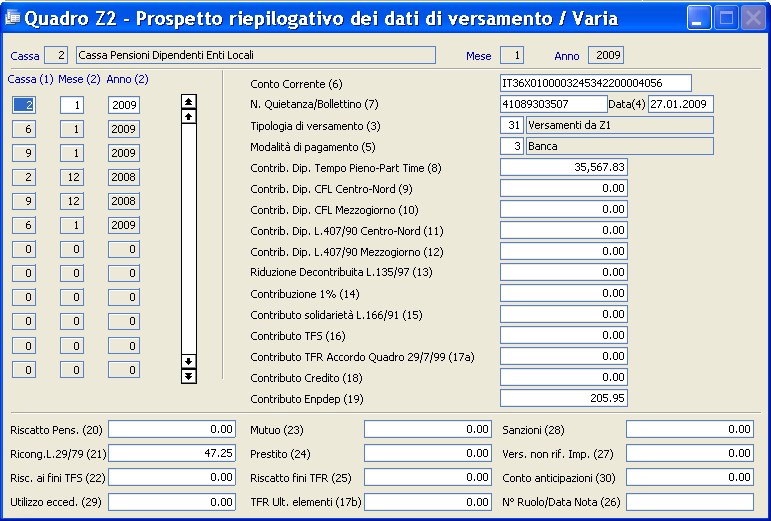Click the Riscatto fini TFR (25) field
The image size is (771, 521).
[428, 477]
